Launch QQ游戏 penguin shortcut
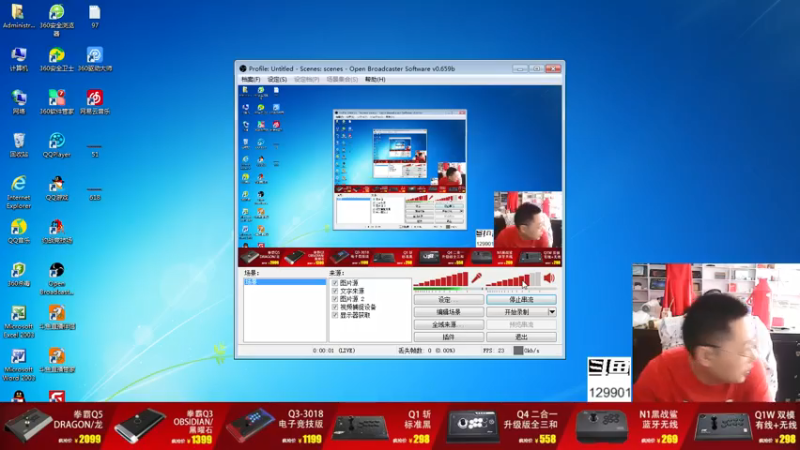Viewport: 800px width, 450px height. (57, 188)
